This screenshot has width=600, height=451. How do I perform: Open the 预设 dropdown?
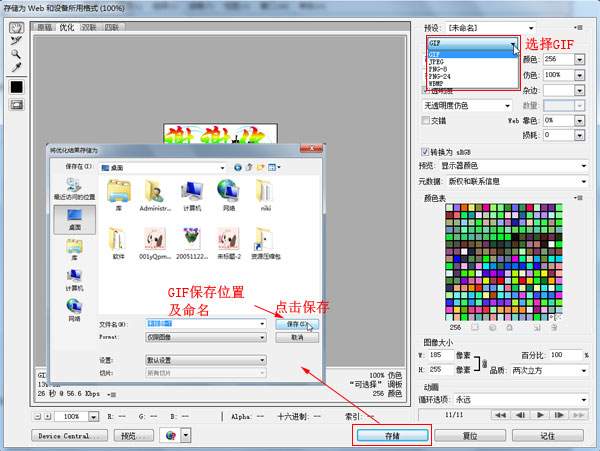(x=490, y=28)
